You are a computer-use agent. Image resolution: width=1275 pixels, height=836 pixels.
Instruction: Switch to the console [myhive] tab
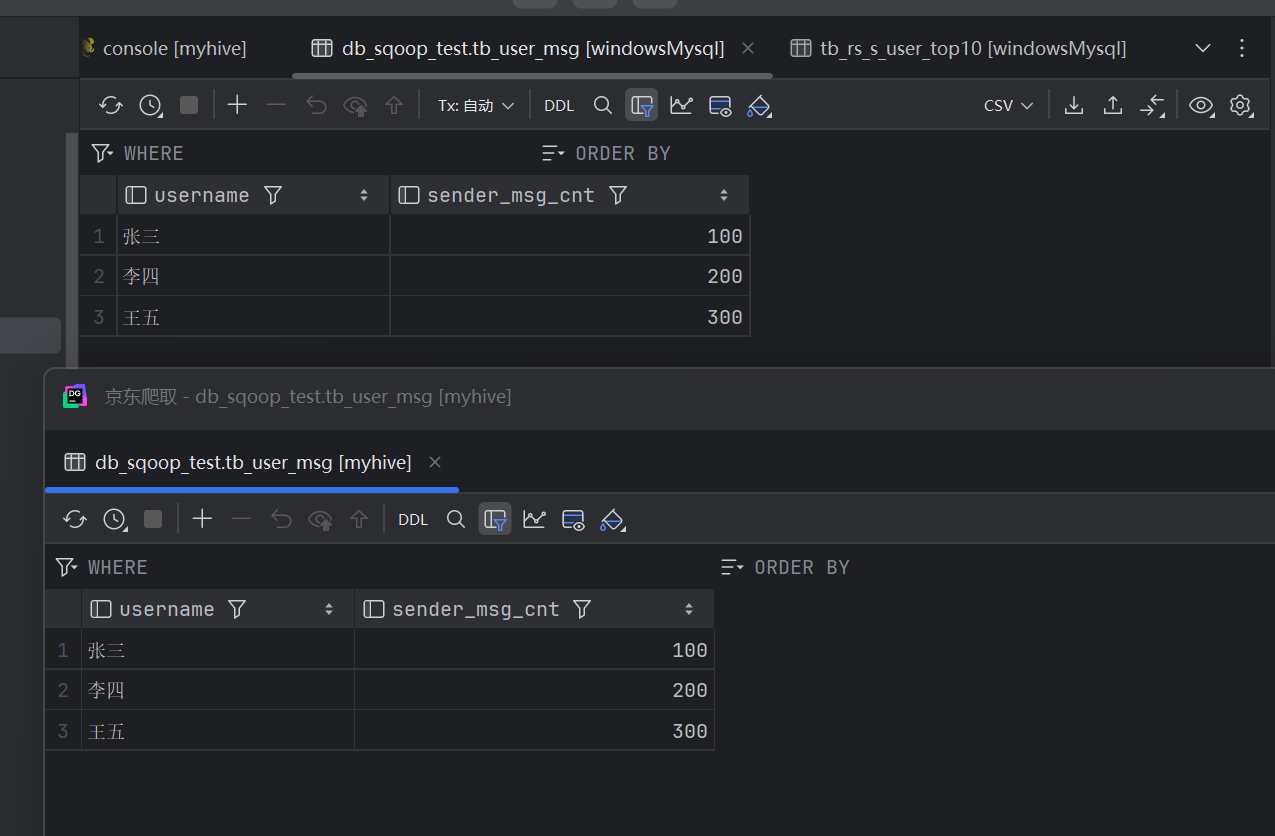click(x=163, y=48)
